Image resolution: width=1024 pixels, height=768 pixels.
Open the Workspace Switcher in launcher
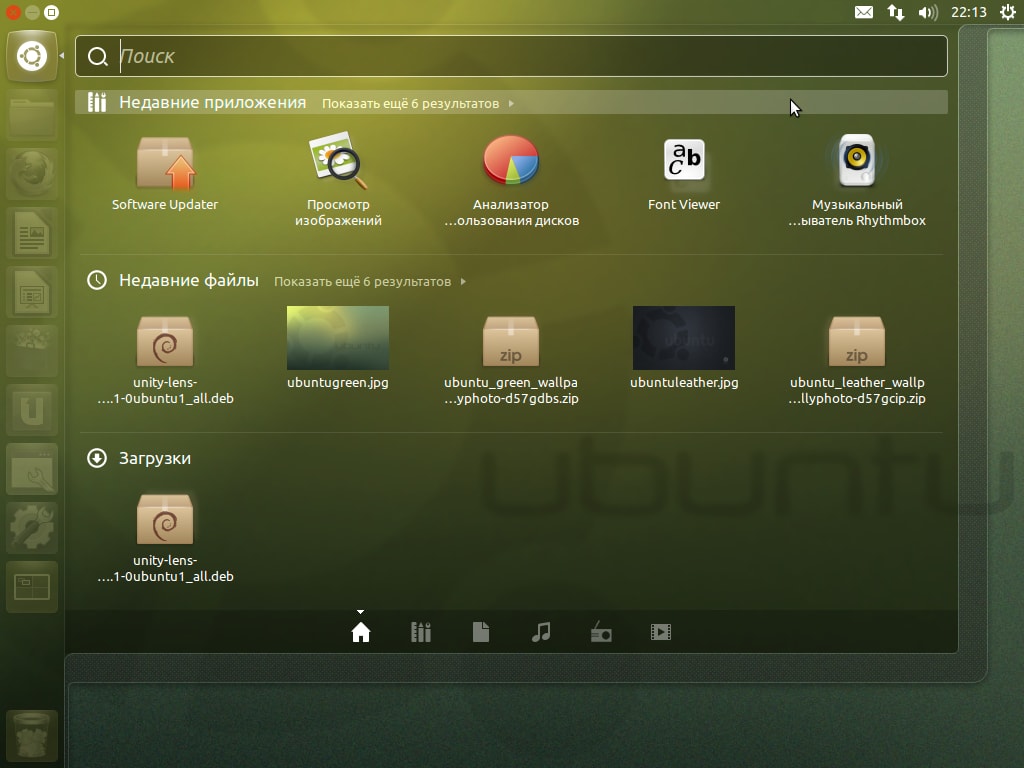(32, 586)
